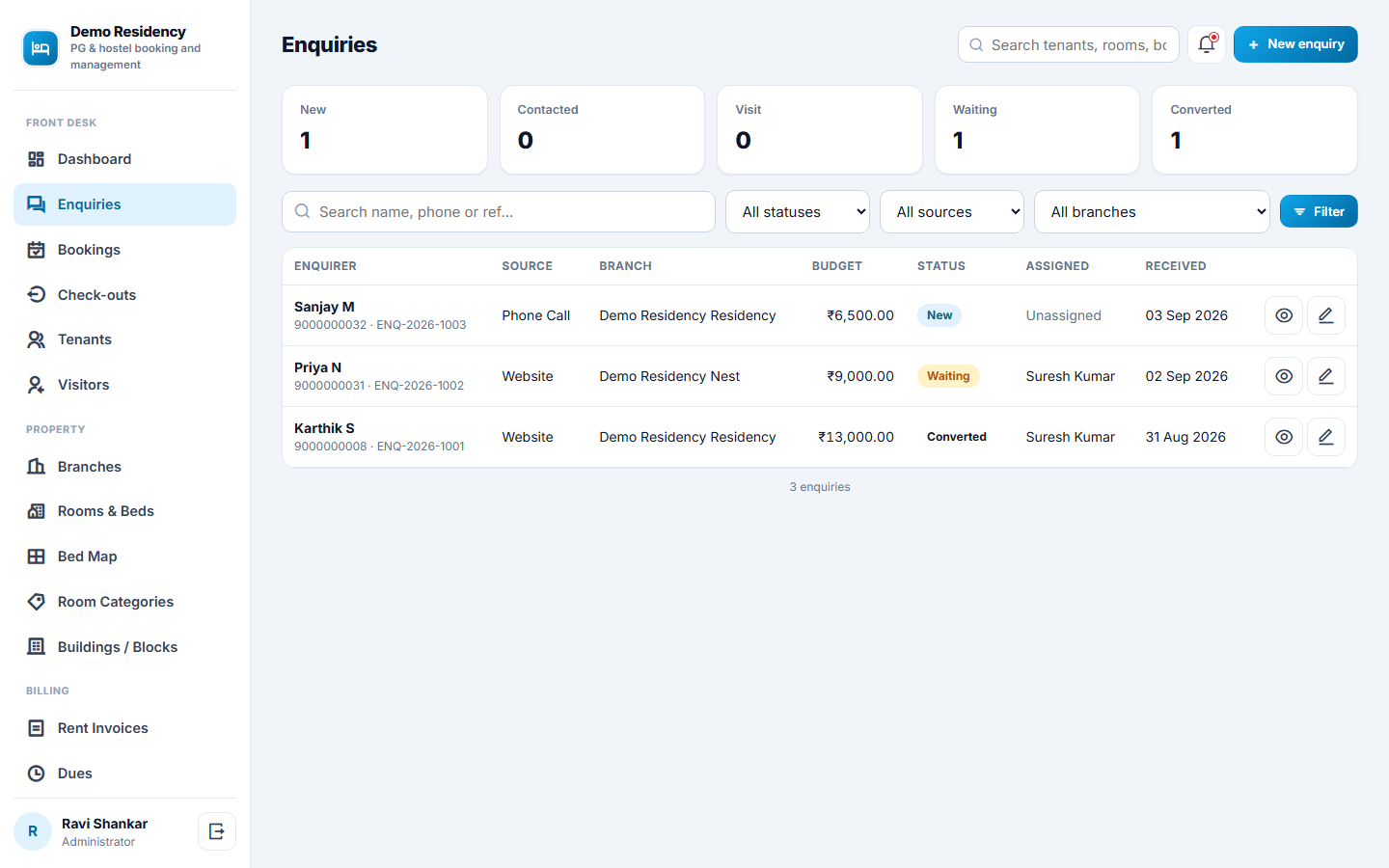The width and height of the screenshot is (1389, 868).
Task: Go to Dues page
Action: (x=124, y=773)
